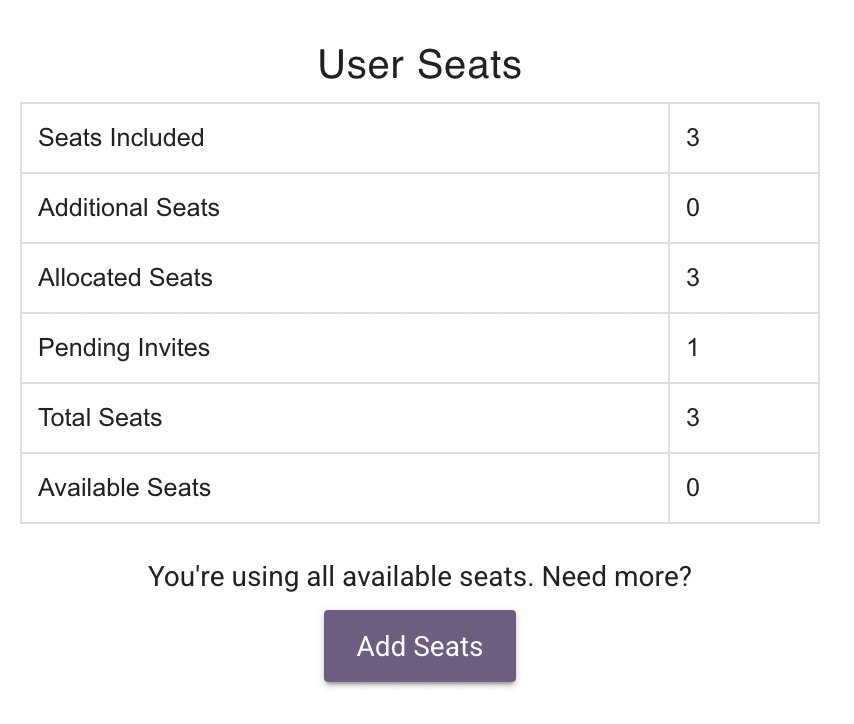
Task: Click the Available Seats value 0
Action: click(x=693, y=488)
